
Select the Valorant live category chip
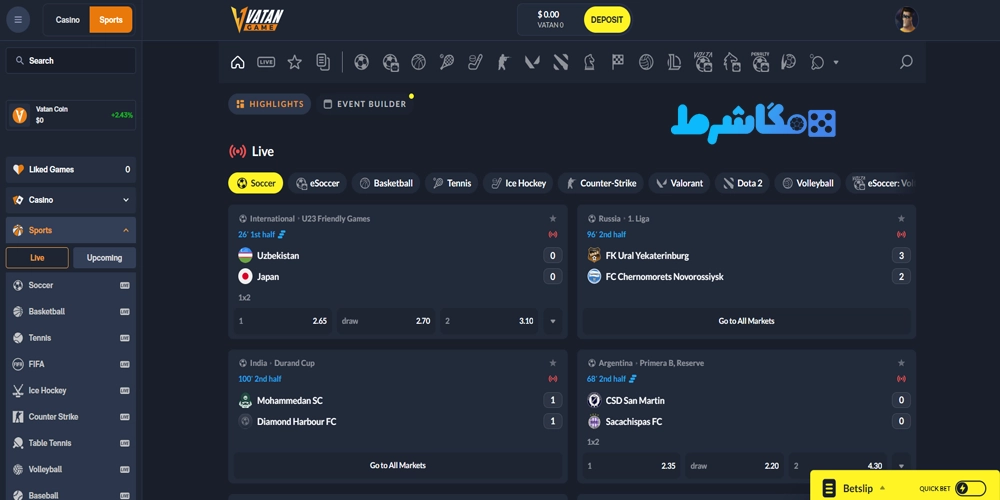[679, 183]
